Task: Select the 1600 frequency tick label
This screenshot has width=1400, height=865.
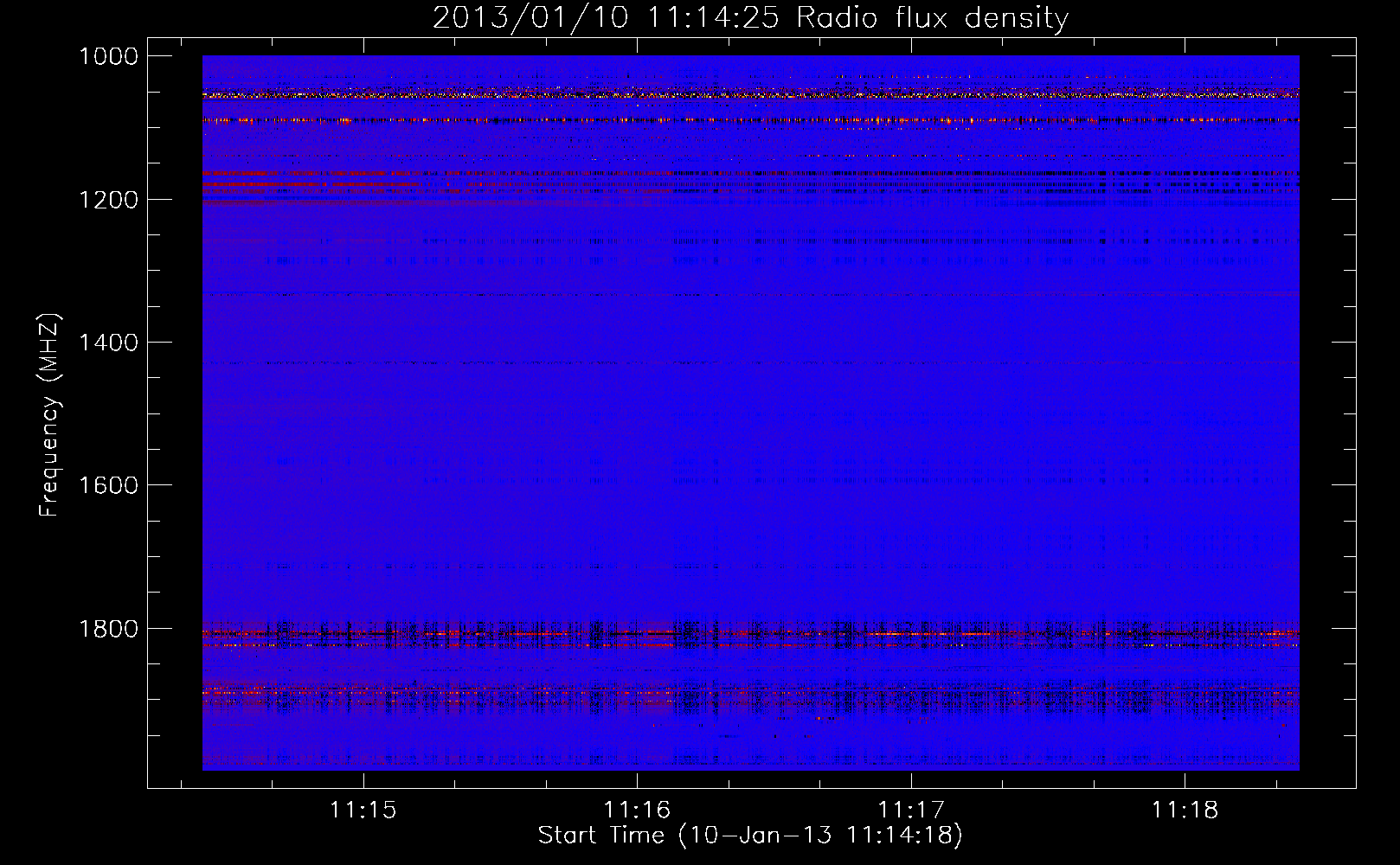Action: [108, 485]
